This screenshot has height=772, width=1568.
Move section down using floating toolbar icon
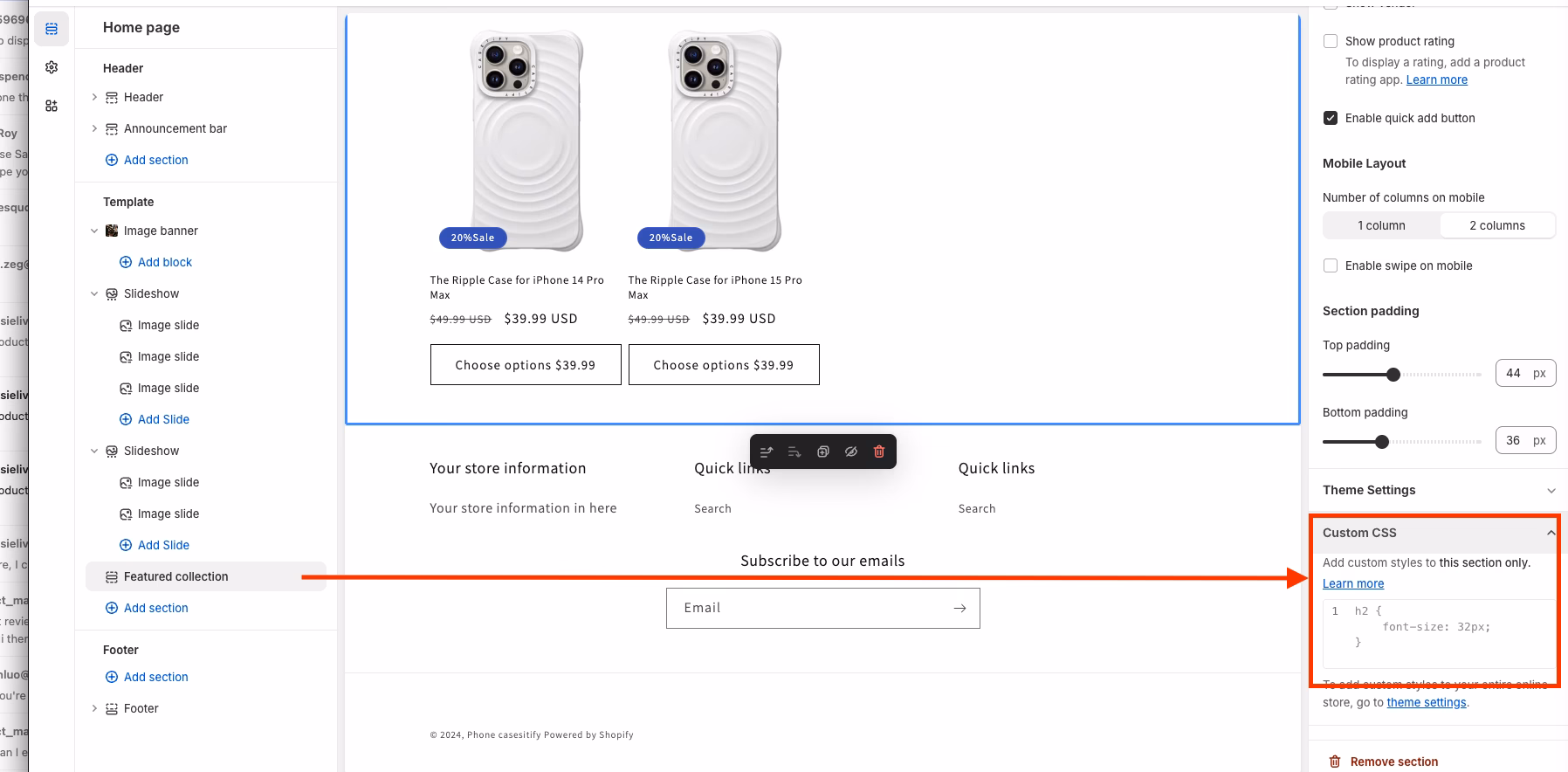794,451
